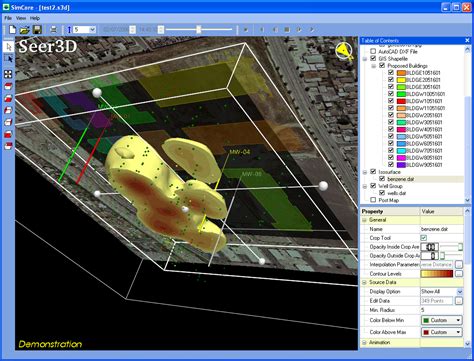Click the Table of Contents scroll down arrow
Screen dimensions: 474x361
[x=467, y=200]
